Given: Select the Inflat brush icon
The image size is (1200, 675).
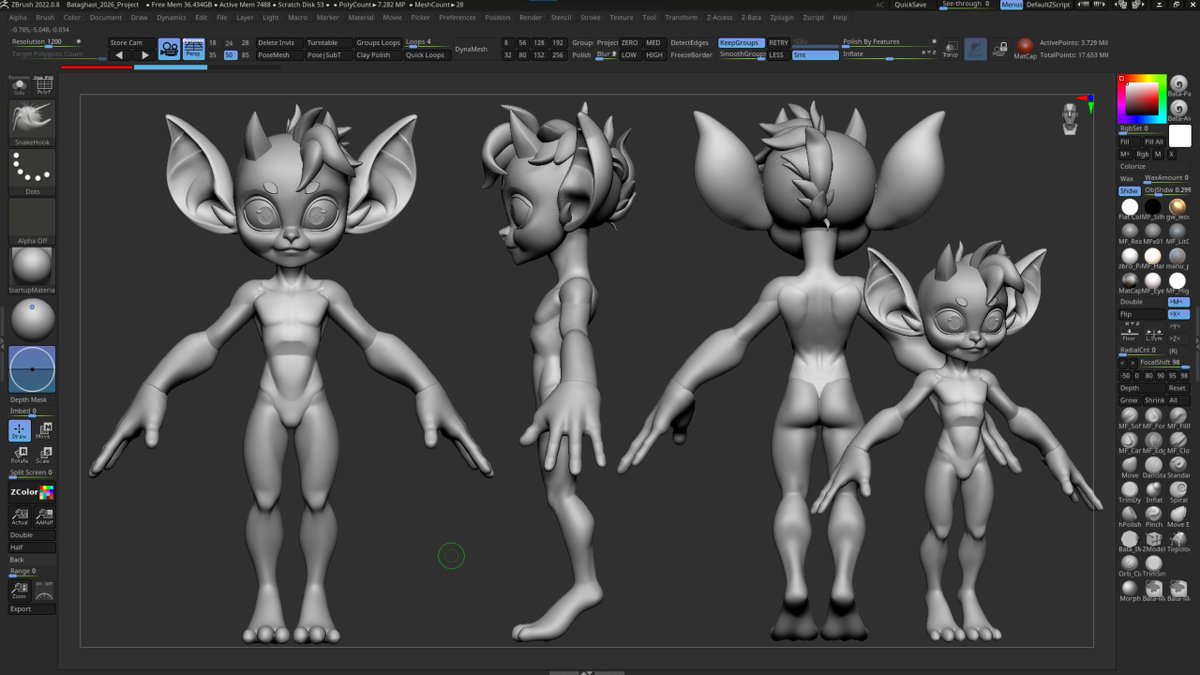Looking at the screenshot, I should coord(1153,491).
